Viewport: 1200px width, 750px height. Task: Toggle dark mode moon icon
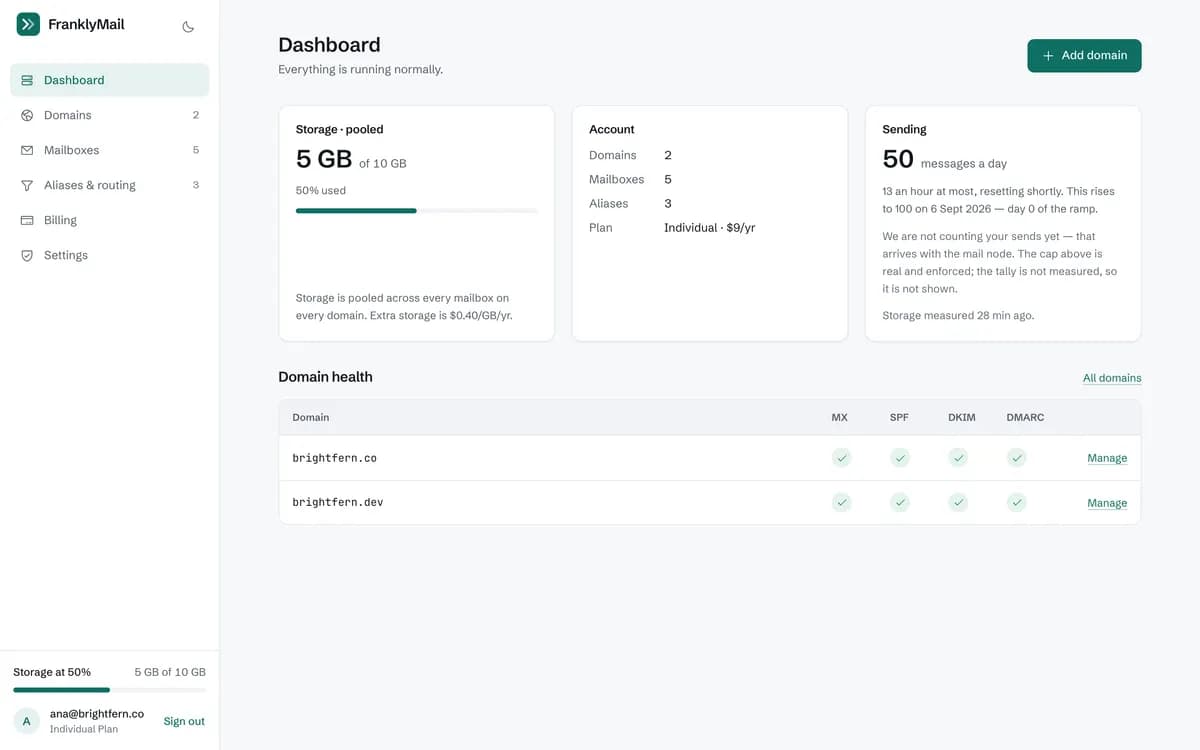(188, 27)
